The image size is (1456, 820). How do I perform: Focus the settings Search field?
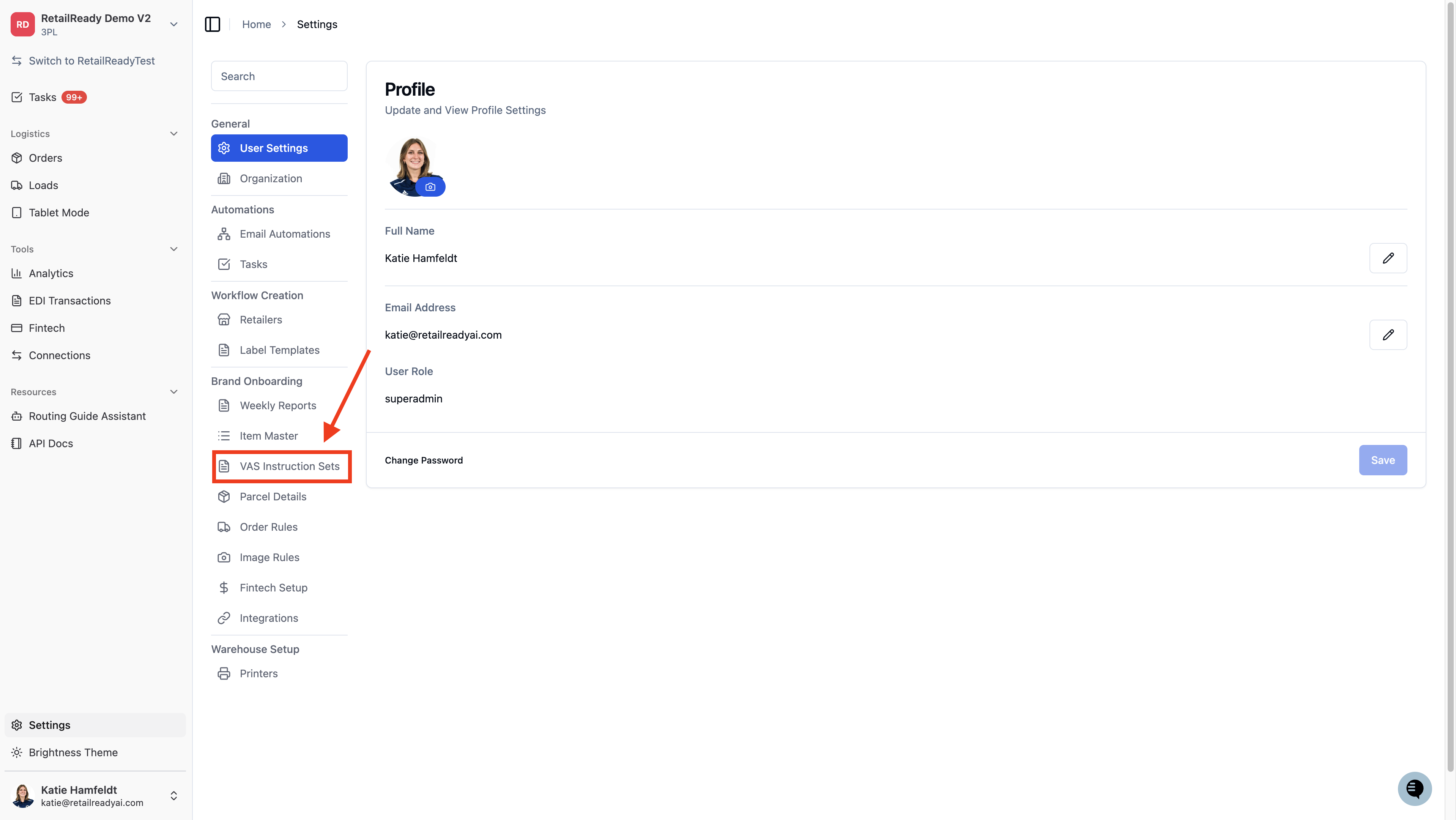(x=279, y=76)
